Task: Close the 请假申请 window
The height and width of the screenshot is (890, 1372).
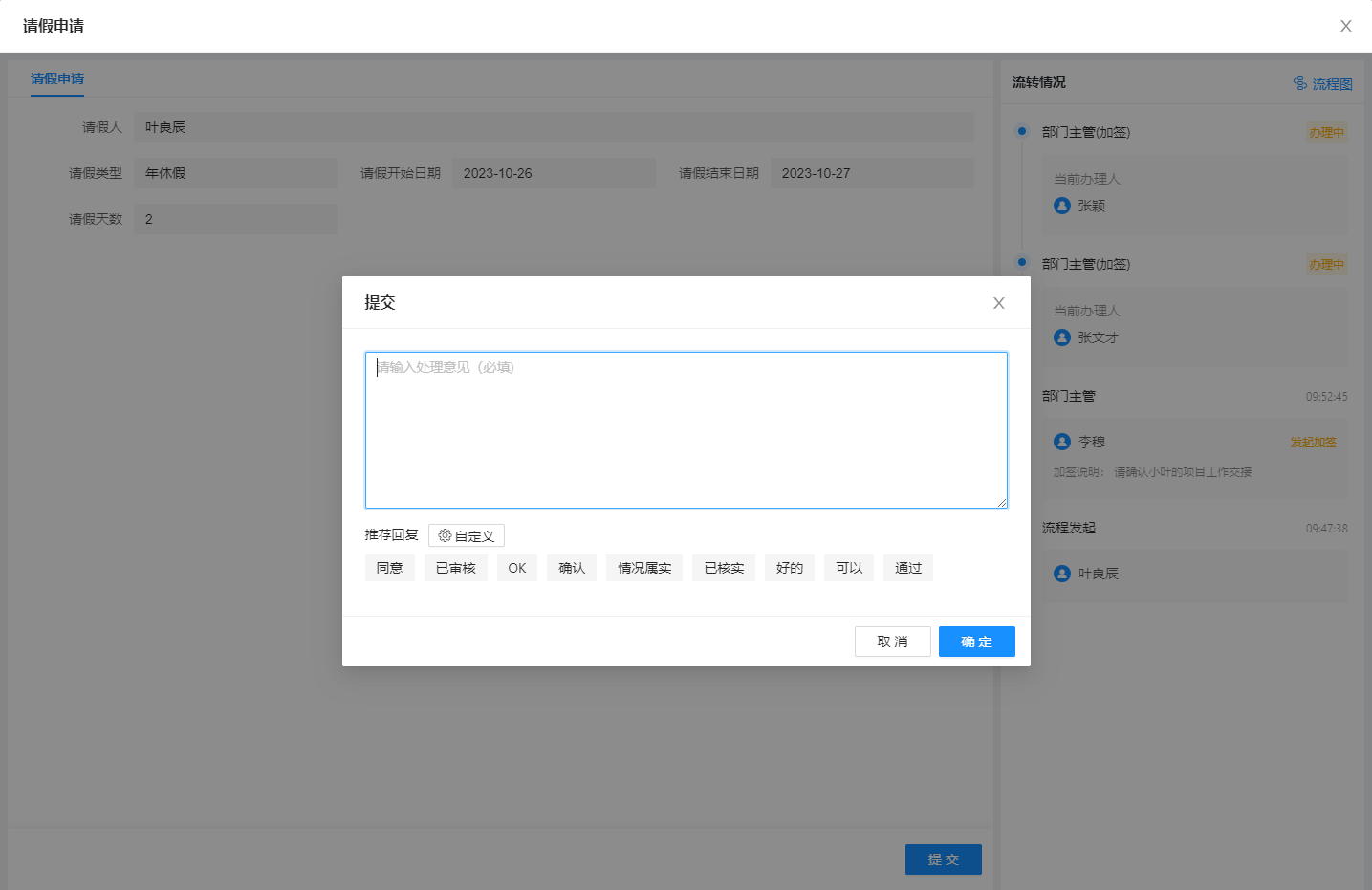Action: pyautogui.click(x=1345, y=26)
